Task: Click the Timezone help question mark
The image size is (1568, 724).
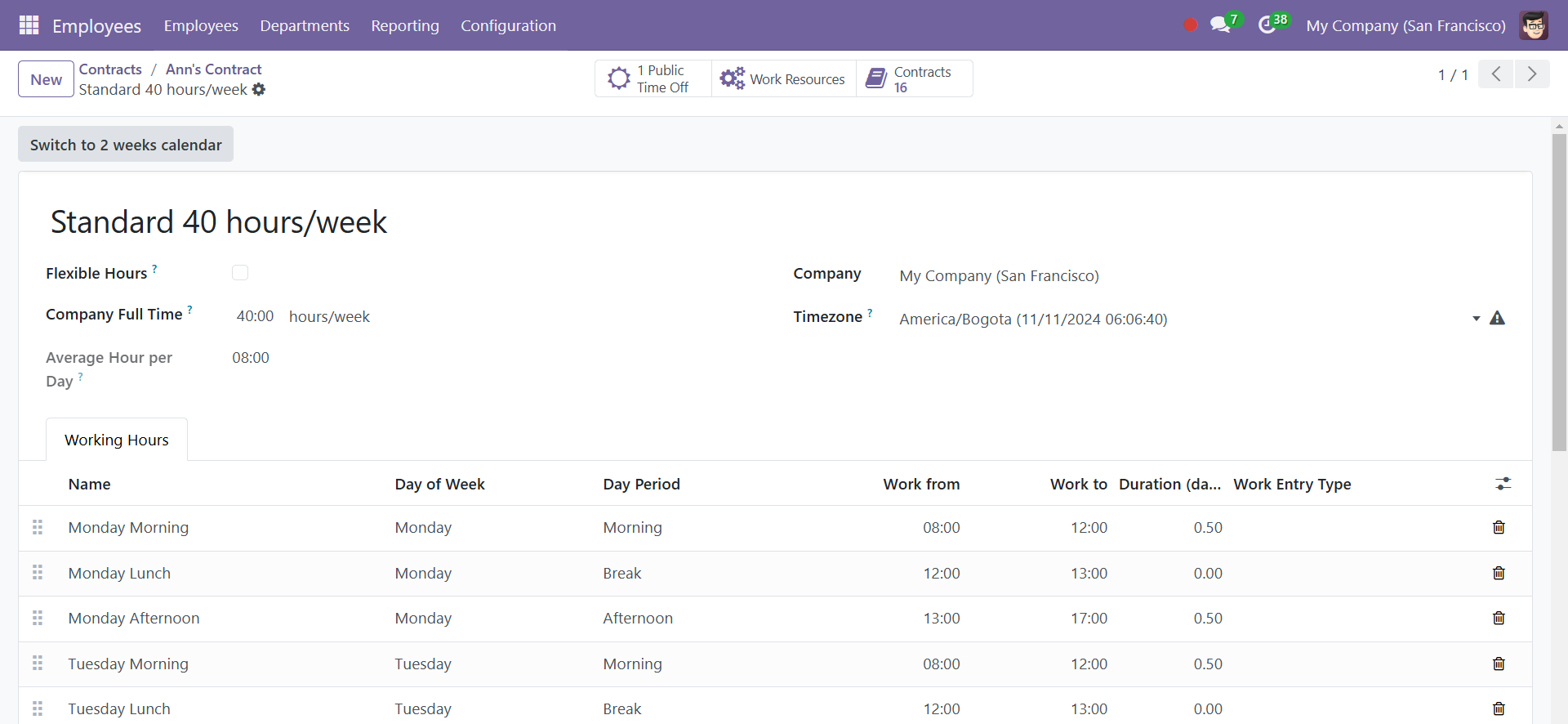Action: click(x=870, y=312)
